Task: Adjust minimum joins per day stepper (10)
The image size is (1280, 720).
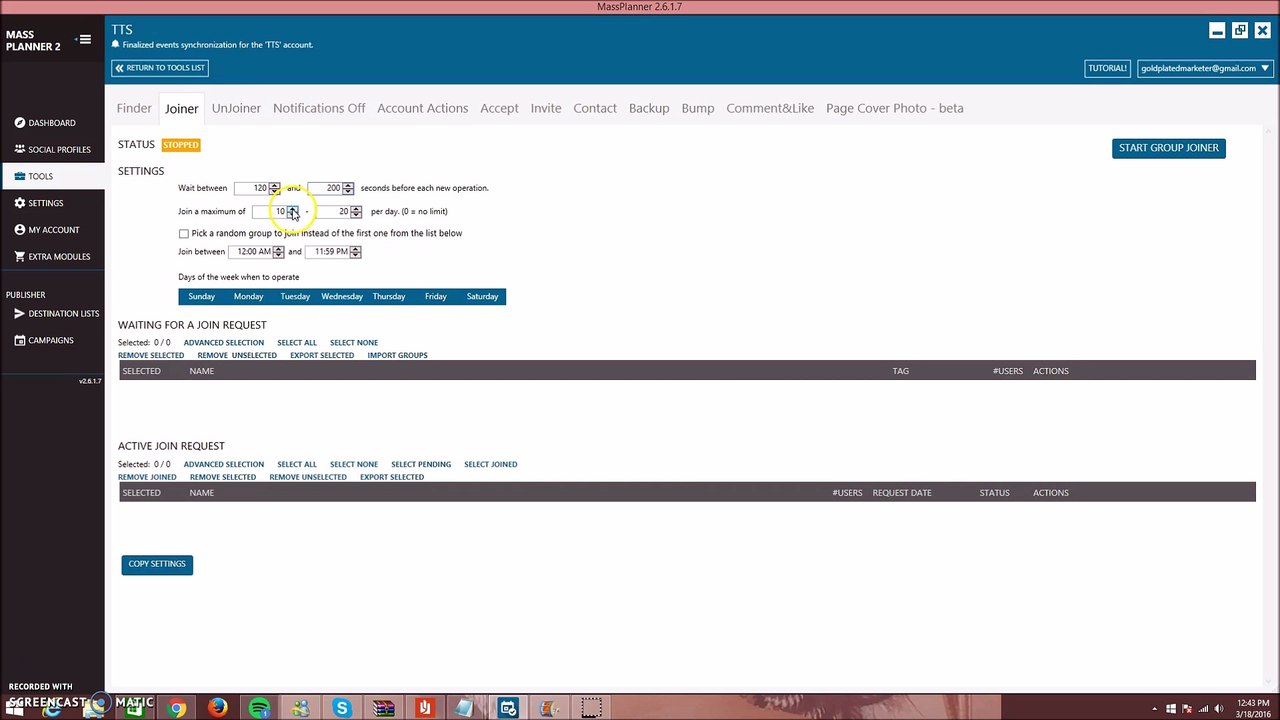Action: click(x=293, y=212)
